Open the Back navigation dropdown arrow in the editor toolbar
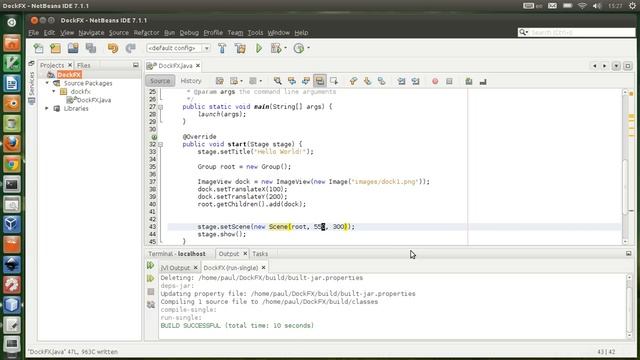The image size is (640, 360). pyautogui.click(x=242, y=81)
